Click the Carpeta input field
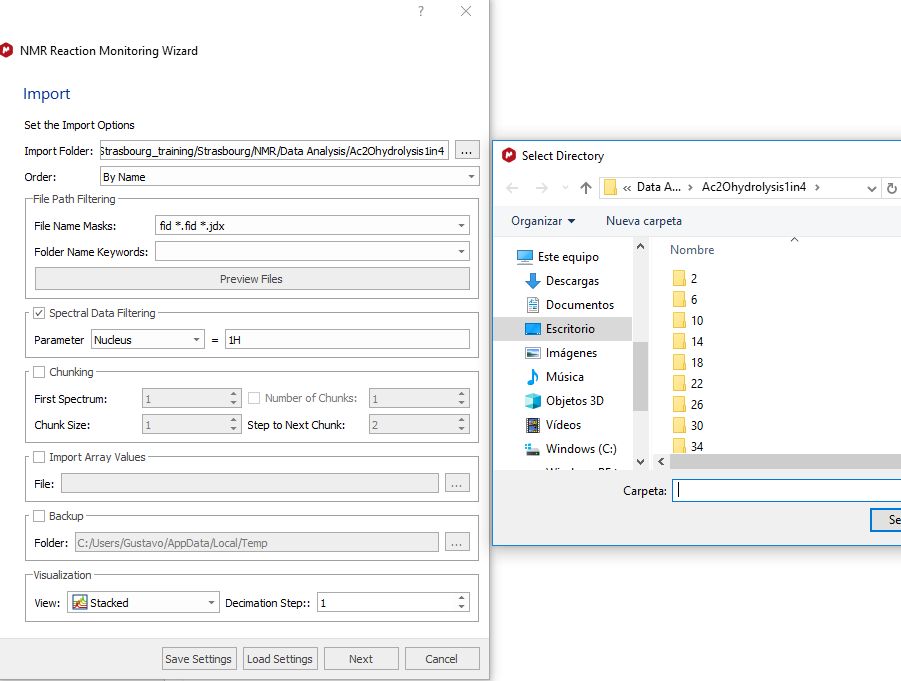The image size is (901, 681). (x=787, y=491)
